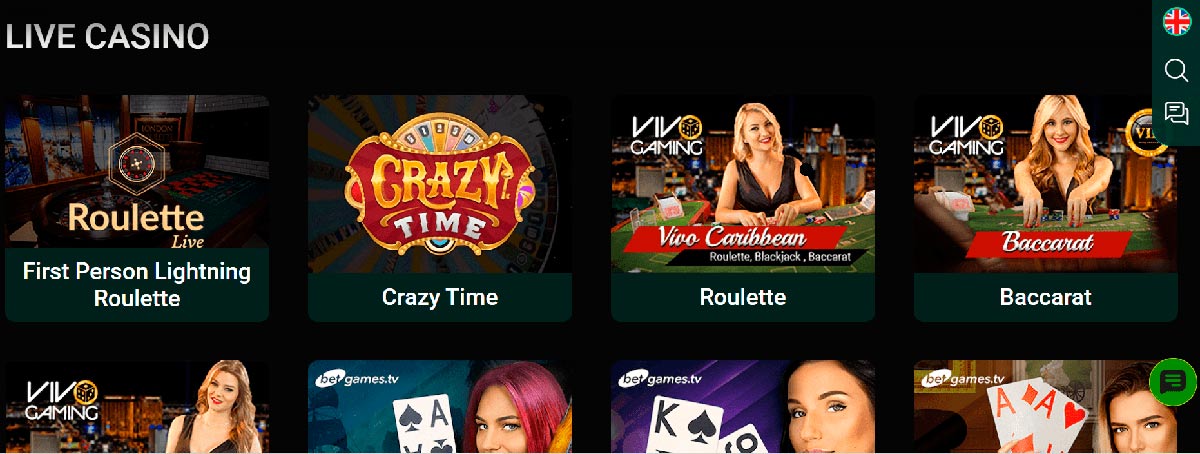Click the search magnifier icon

(x=1177, y=70)
